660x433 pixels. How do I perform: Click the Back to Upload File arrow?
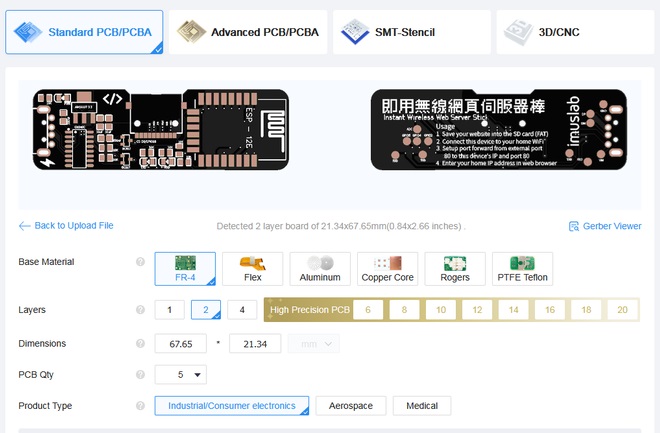[25, 226]
